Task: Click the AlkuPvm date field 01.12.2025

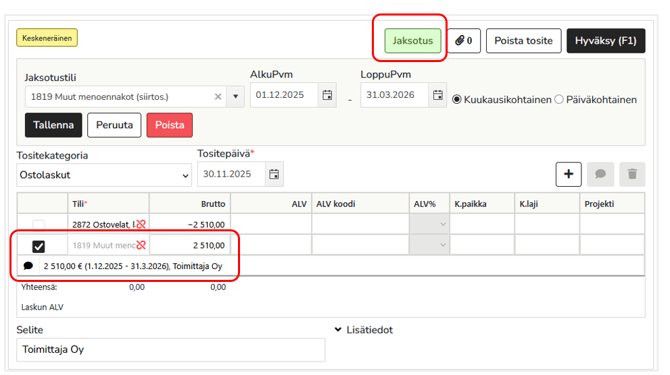Action: point(285,95)
